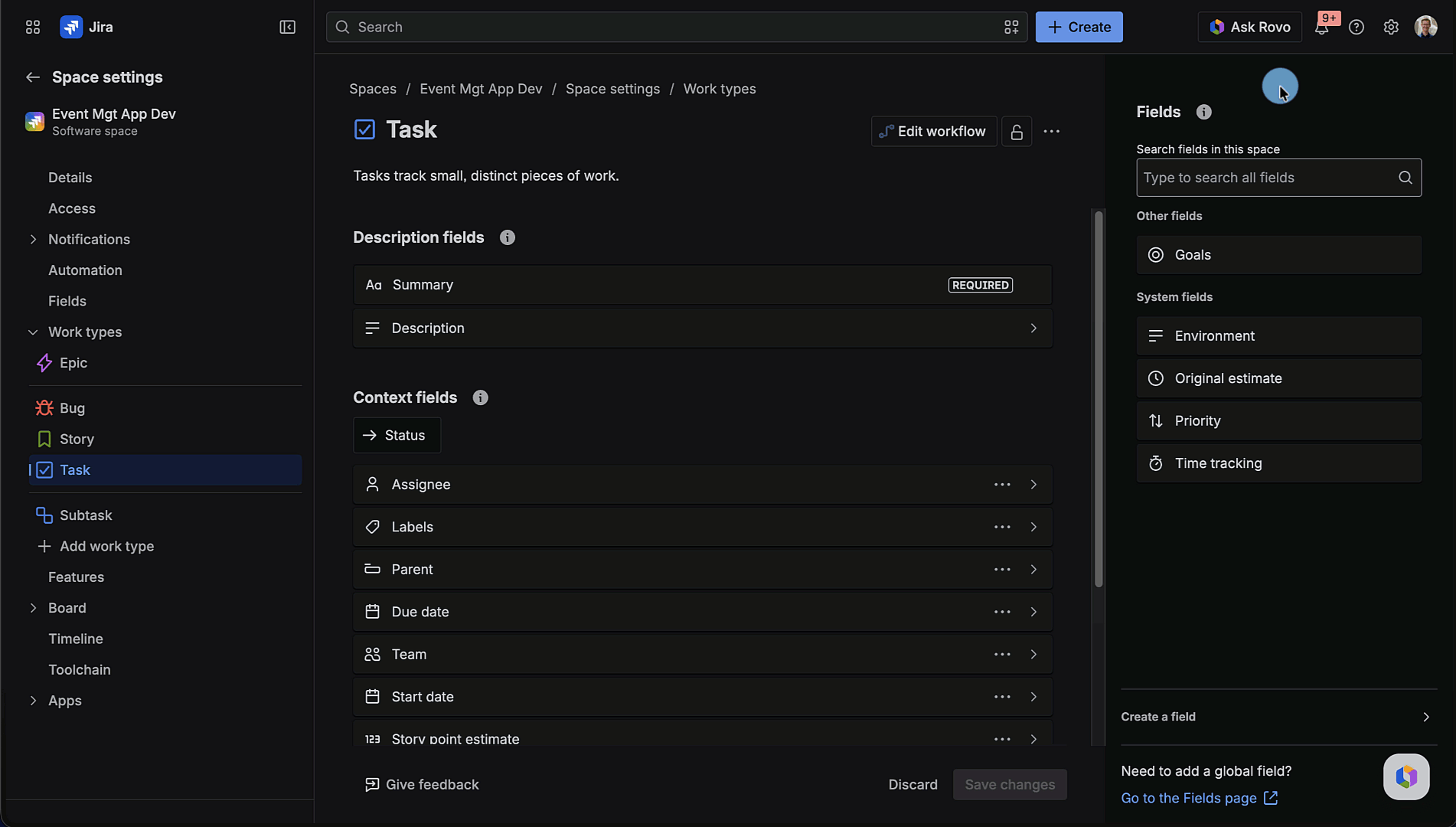Open the app switcher grid icon

pyautogui.click(x=32, y=27)
